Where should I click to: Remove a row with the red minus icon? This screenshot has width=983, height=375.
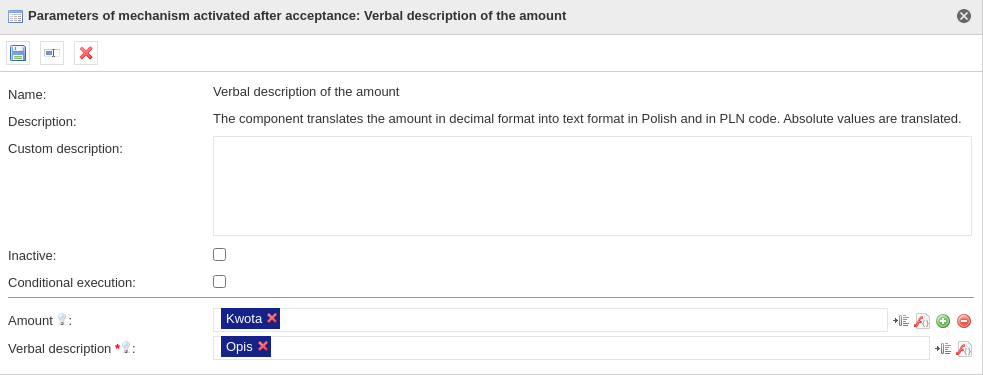[964, 321]
